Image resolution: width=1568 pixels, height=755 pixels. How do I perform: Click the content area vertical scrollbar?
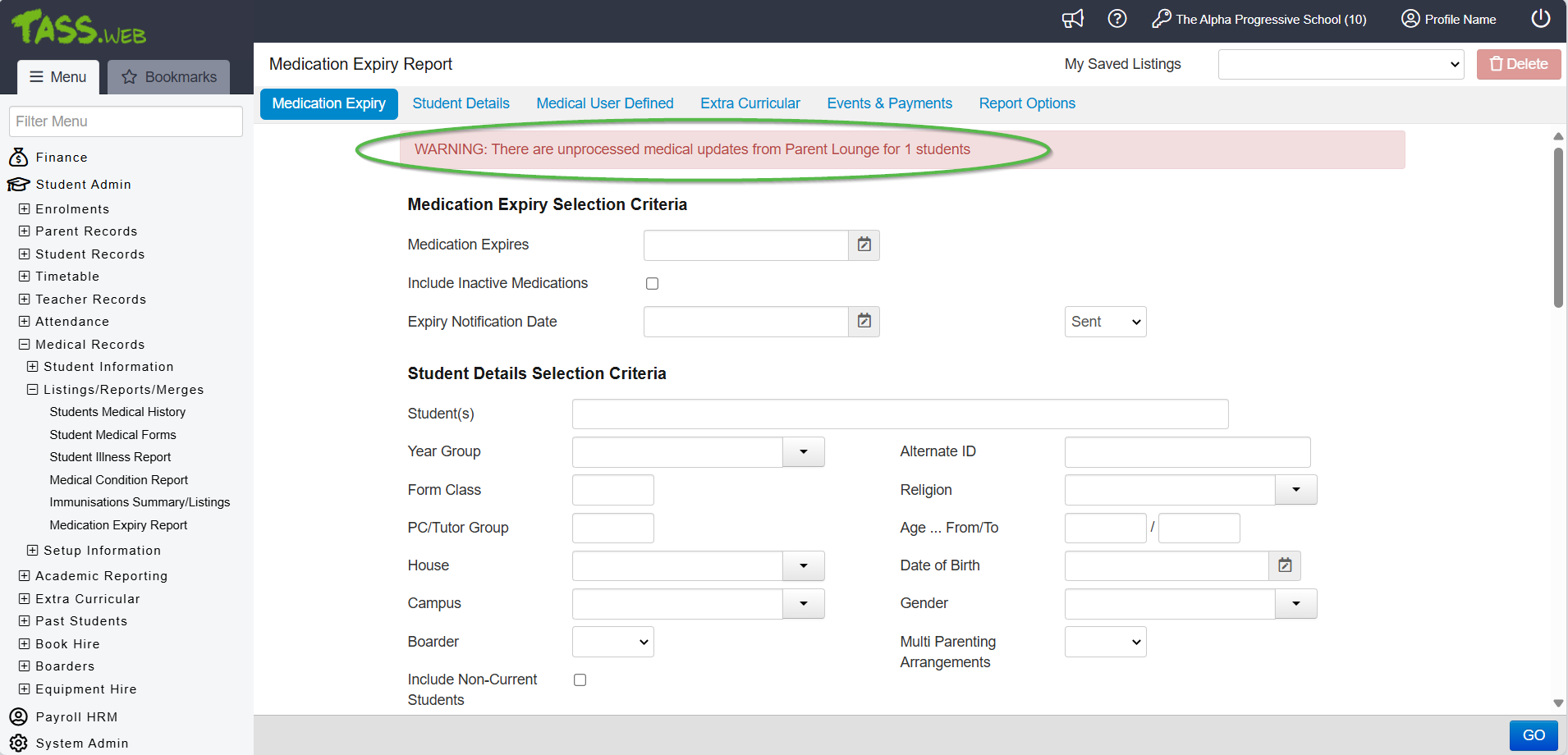coord(1557,230)
